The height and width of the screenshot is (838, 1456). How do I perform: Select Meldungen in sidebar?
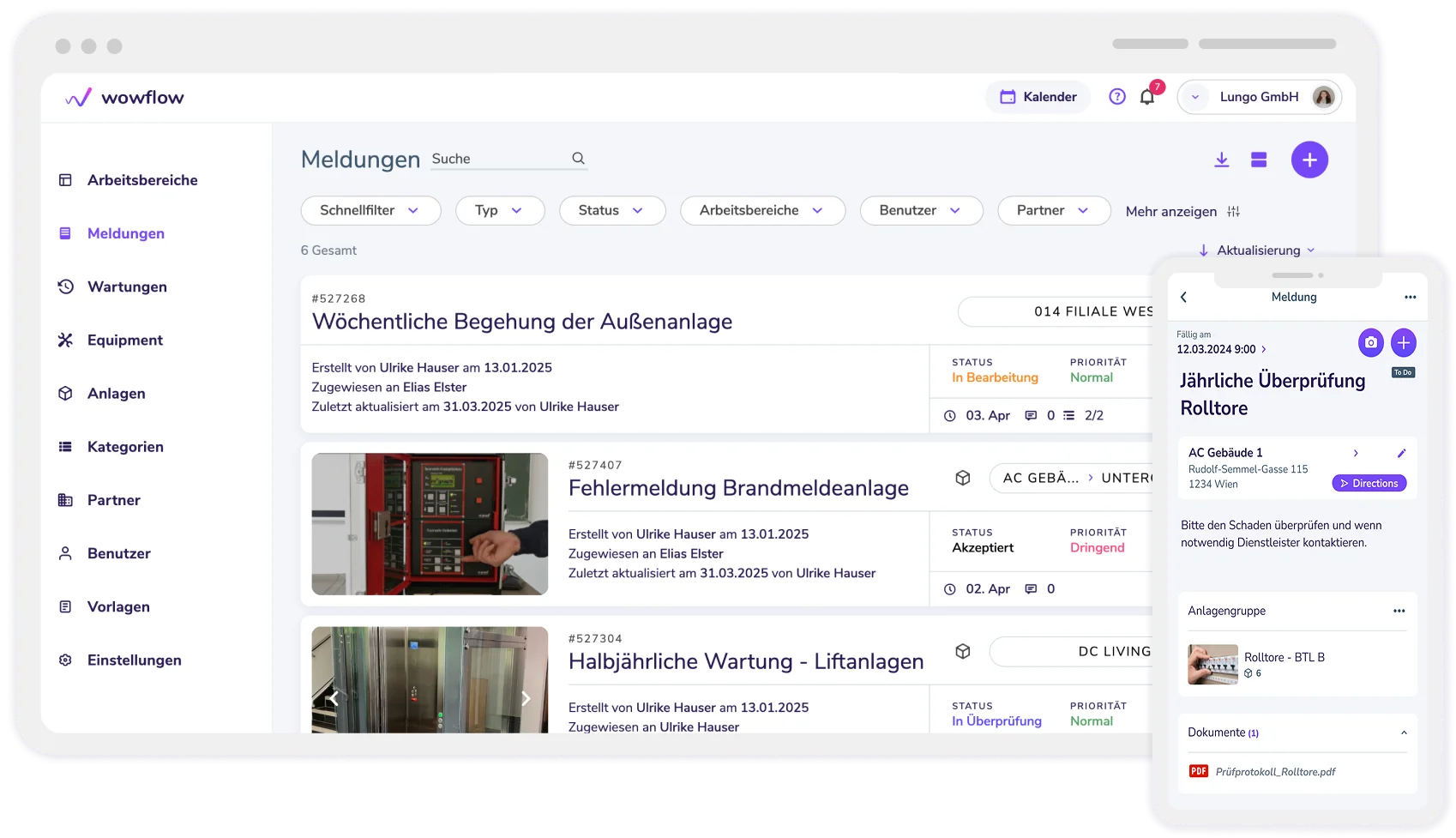pyautogui.click(x=111, y=233)
